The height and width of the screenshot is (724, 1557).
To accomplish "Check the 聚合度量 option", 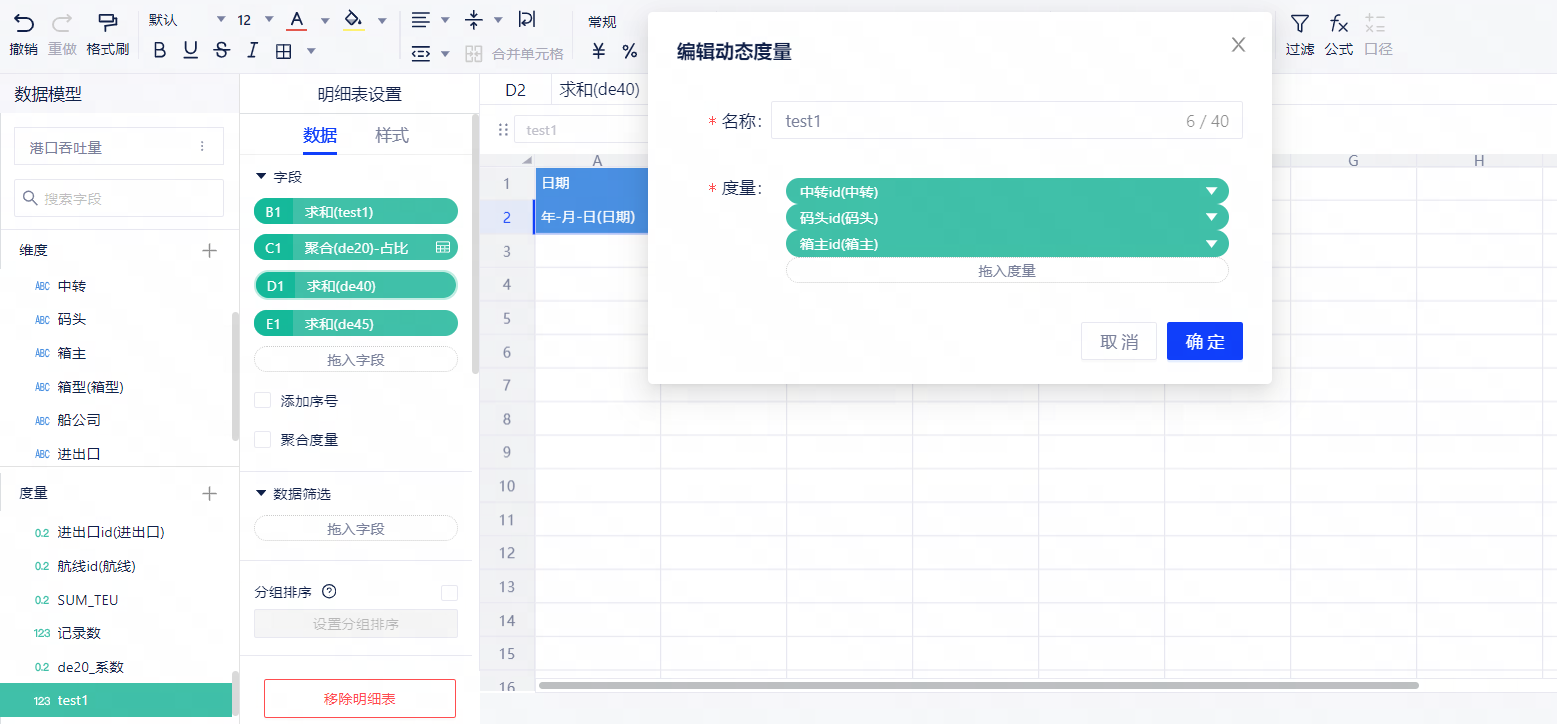I will [263, 439].
